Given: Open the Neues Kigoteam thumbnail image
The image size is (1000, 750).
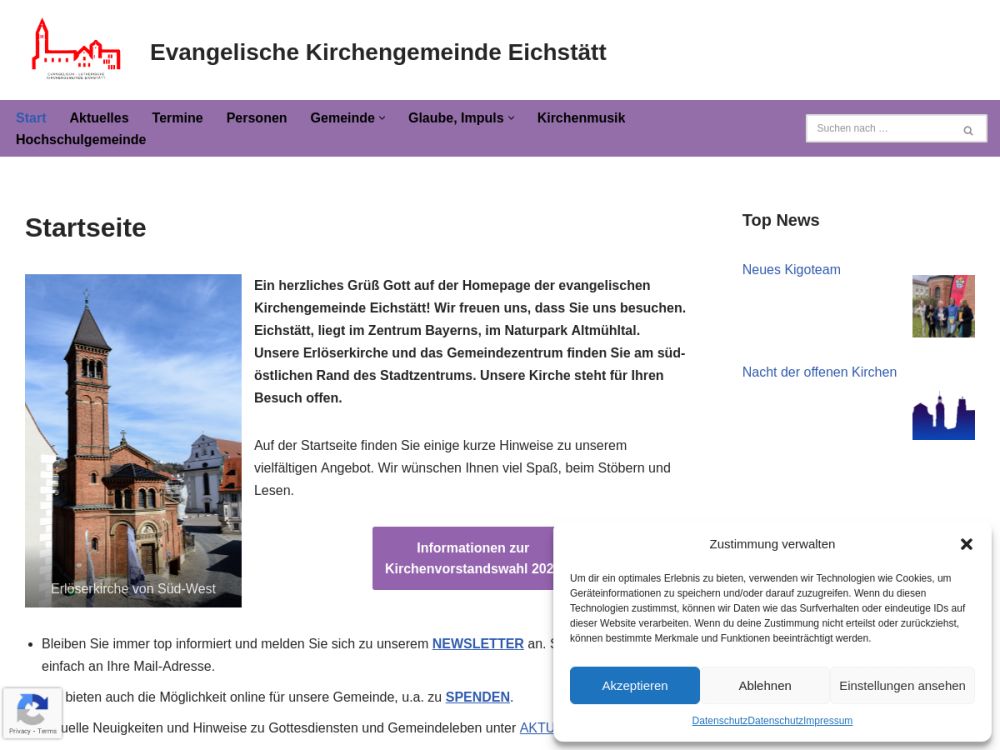Looking at the screenshot, I should (943, 306).
